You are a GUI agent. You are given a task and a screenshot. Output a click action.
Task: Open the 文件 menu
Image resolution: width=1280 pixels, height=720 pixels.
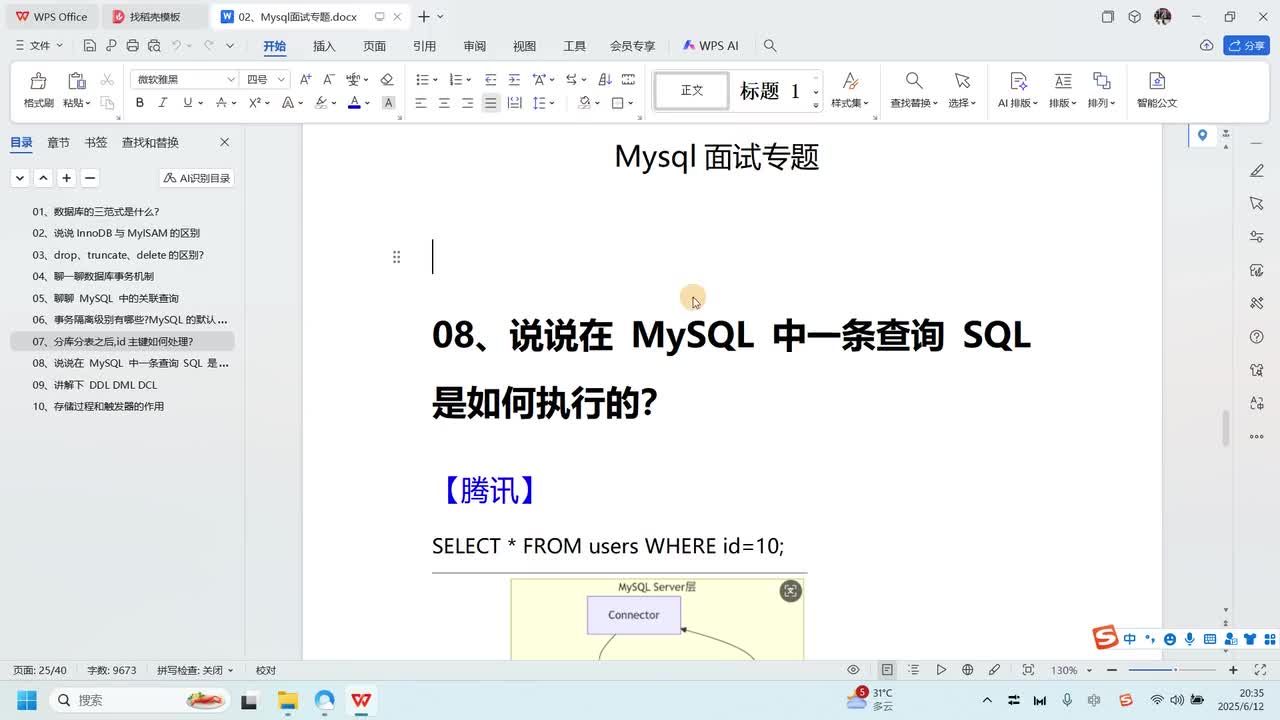[40, 46]
